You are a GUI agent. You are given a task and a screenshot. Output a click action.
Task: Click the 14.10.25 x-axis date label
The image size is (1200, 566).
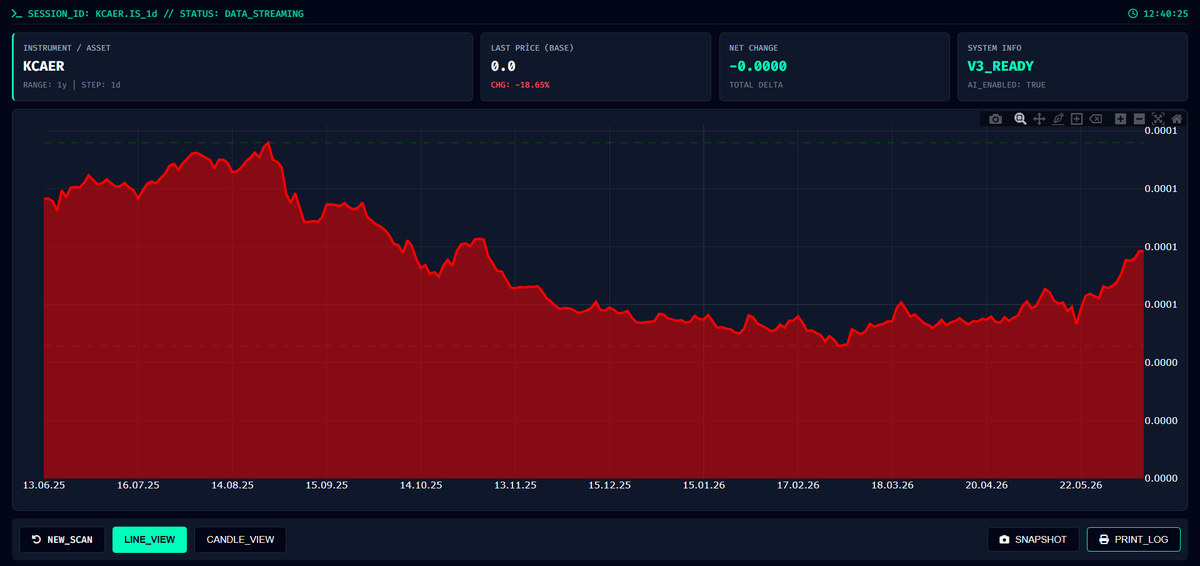[x=421, y=485]
